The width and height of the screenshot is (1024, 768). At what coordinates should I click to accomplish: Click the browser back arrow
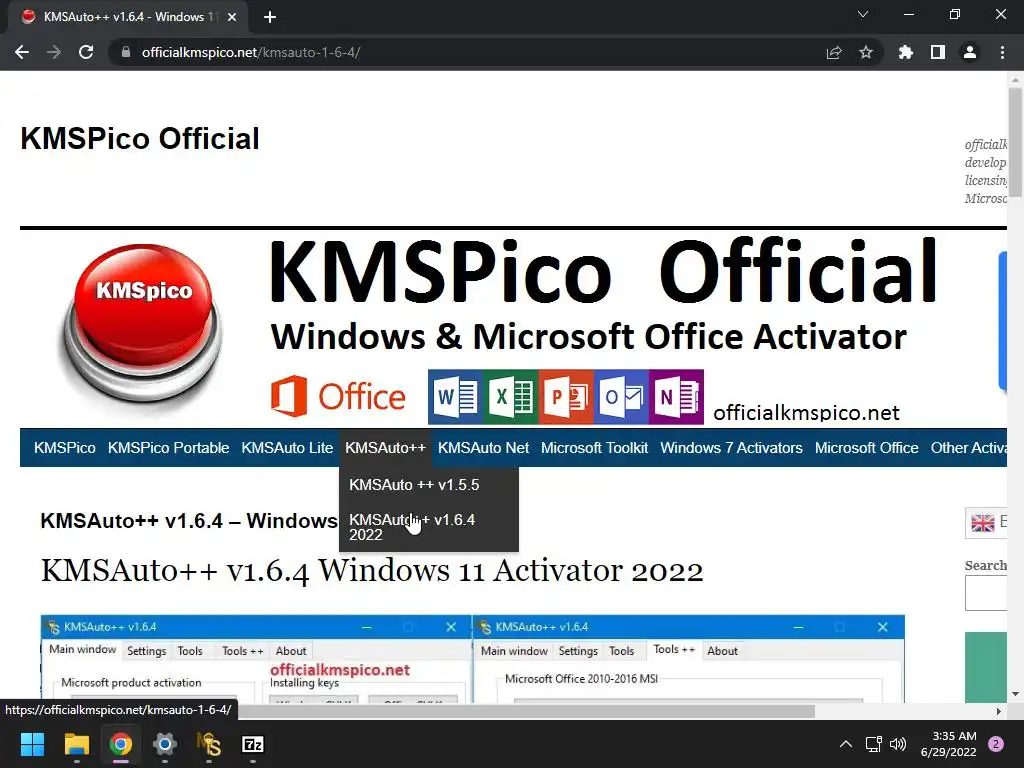coord(22,52)
